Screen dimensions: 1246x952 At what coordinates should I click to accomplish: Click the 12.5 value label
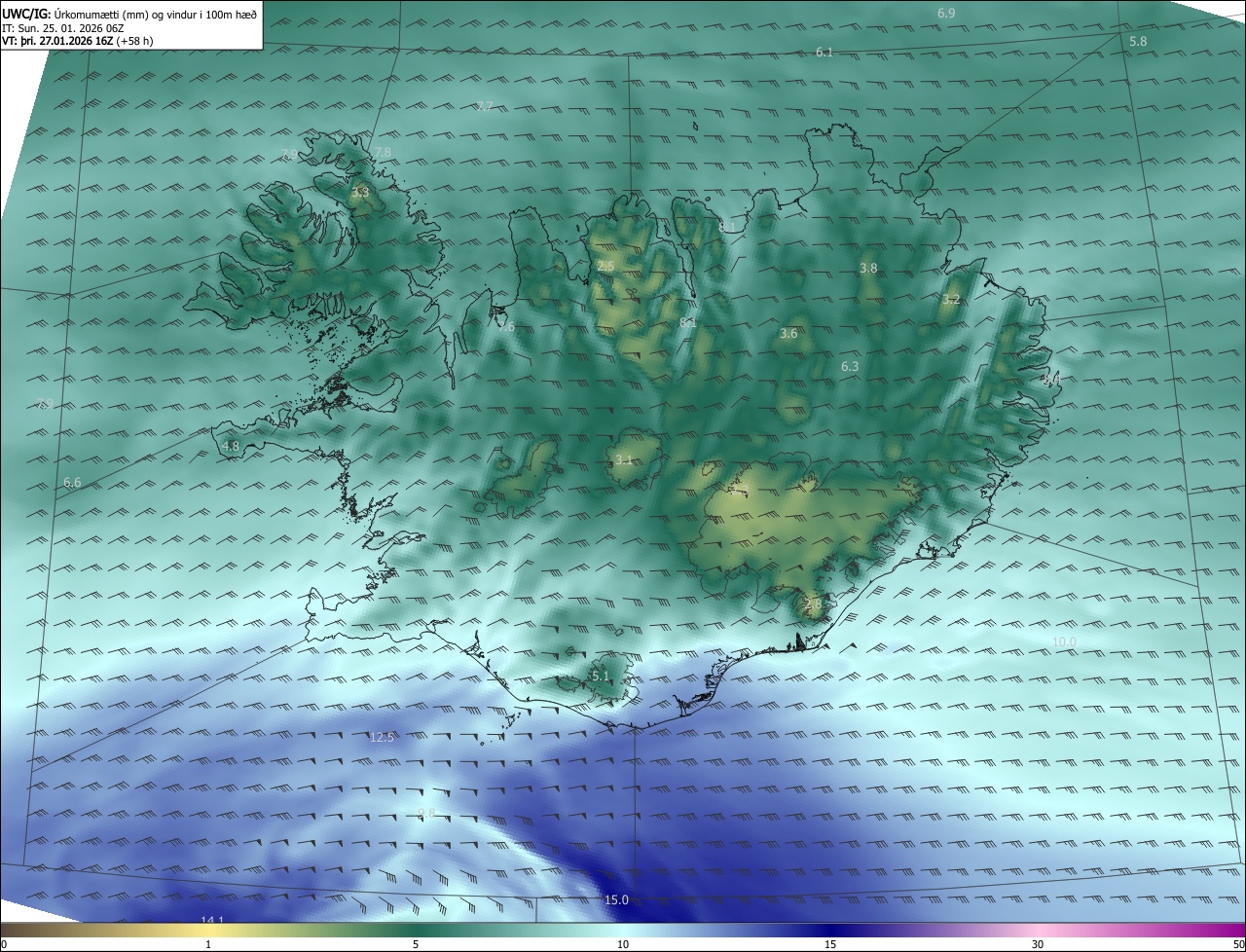(x=382, y=738)
